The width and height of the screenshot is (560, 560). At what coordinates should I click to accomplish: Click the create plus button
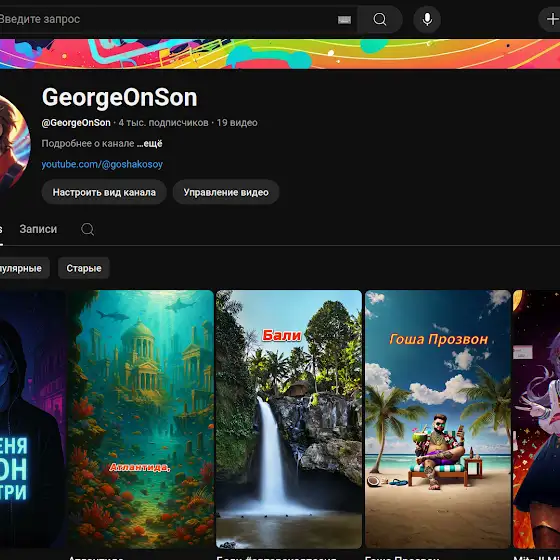click(x=551, y=19)
